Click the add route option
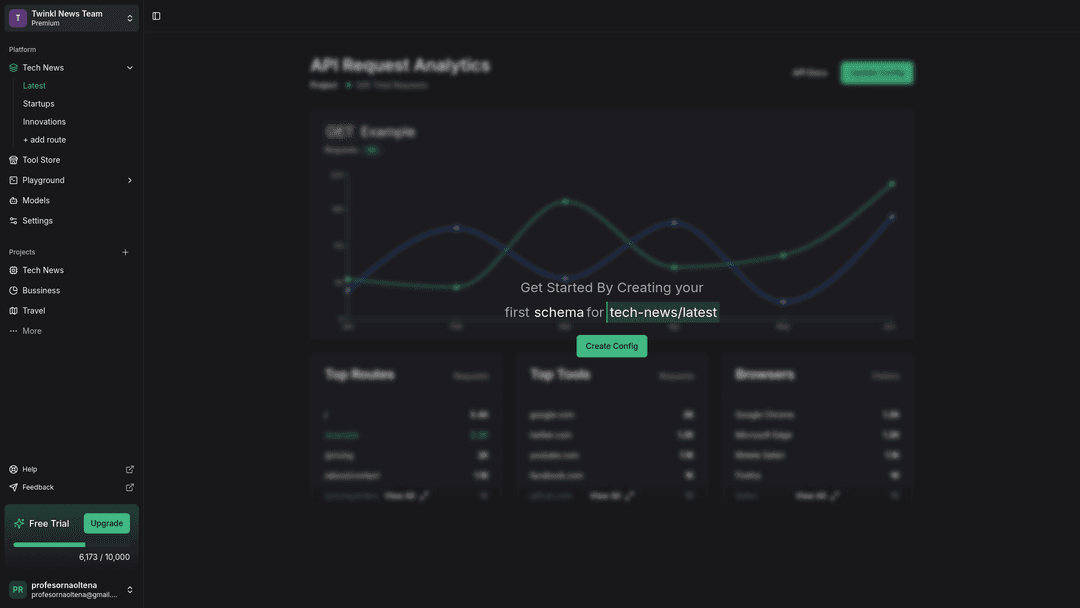The height and width of the screenshot is (608, 1080). click(44, 140)
